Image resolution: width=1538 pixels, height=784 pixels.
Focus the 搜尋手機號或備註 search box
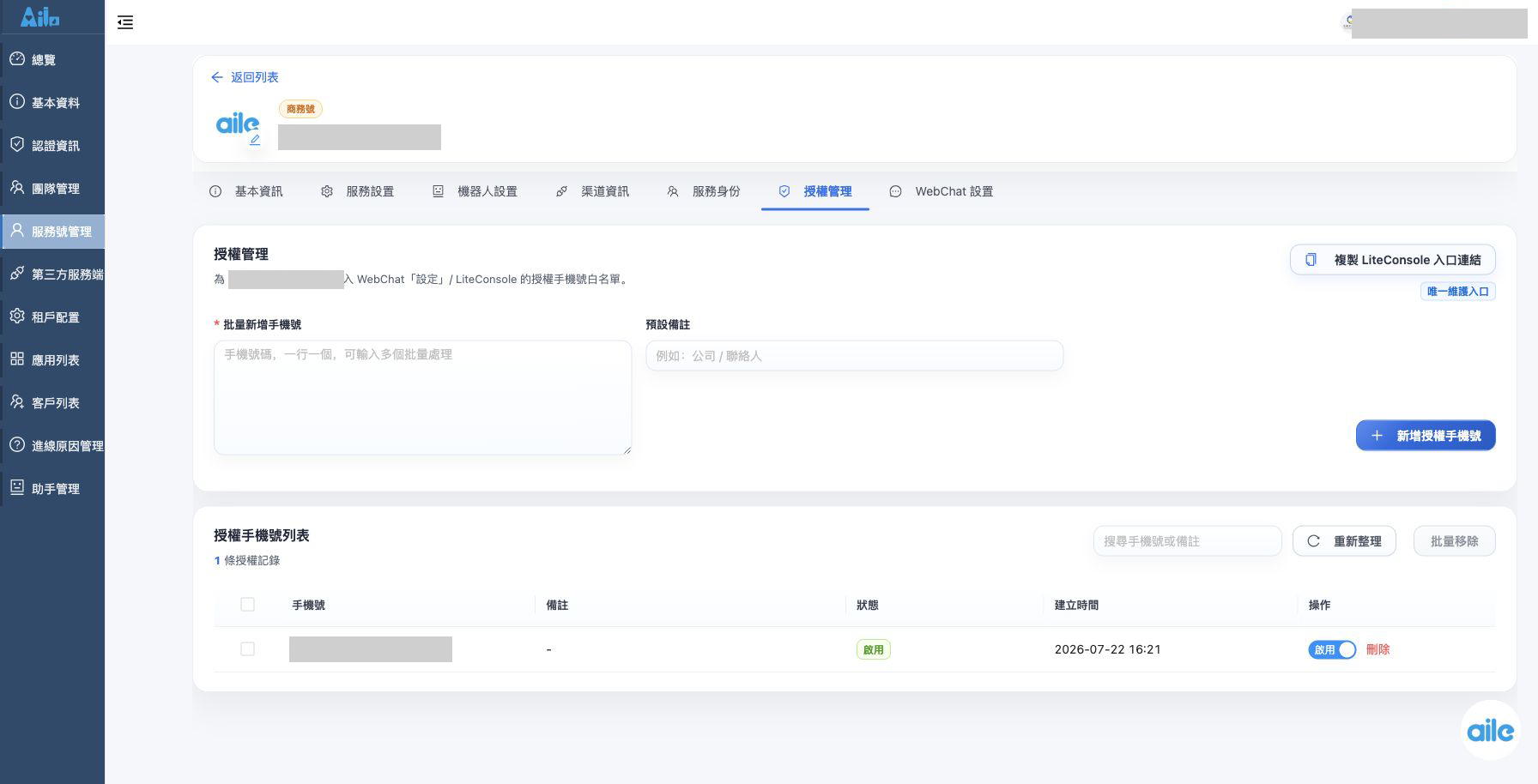click(1187, 541)
